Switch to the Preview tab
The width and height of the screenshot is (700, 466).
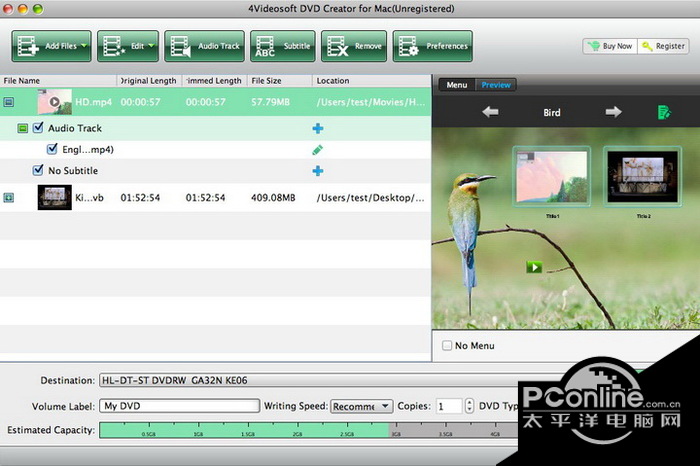(496, 85)
